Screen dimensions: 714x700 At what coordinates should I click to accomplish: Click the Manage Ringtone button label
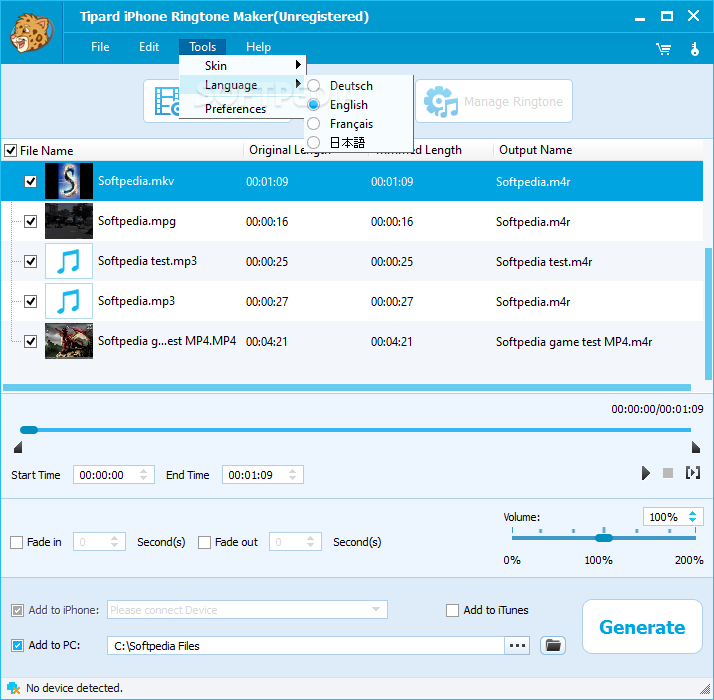pyautogui.click(x=513, y=102)
